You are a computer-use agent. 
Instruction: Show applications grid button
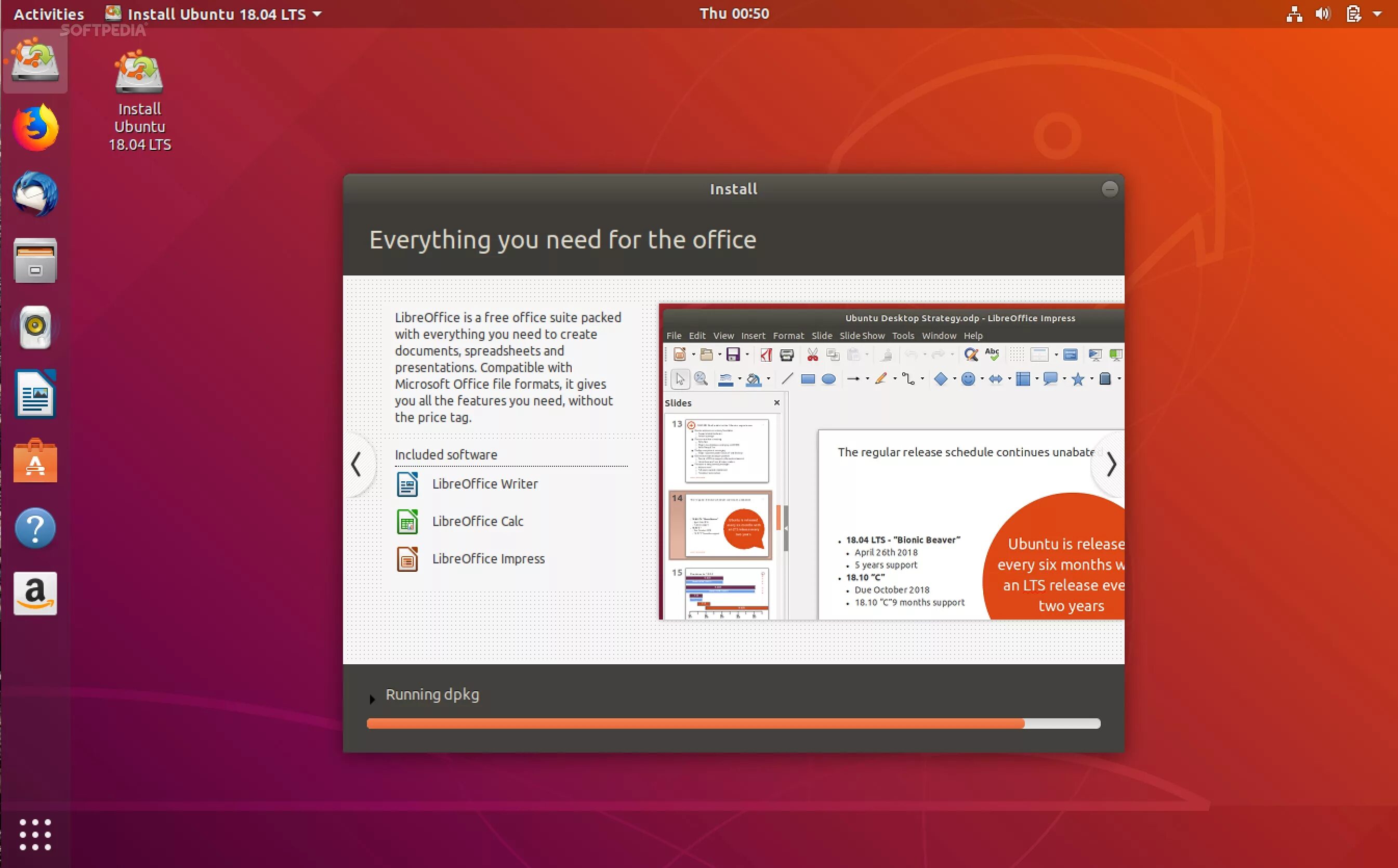point(35,834)
